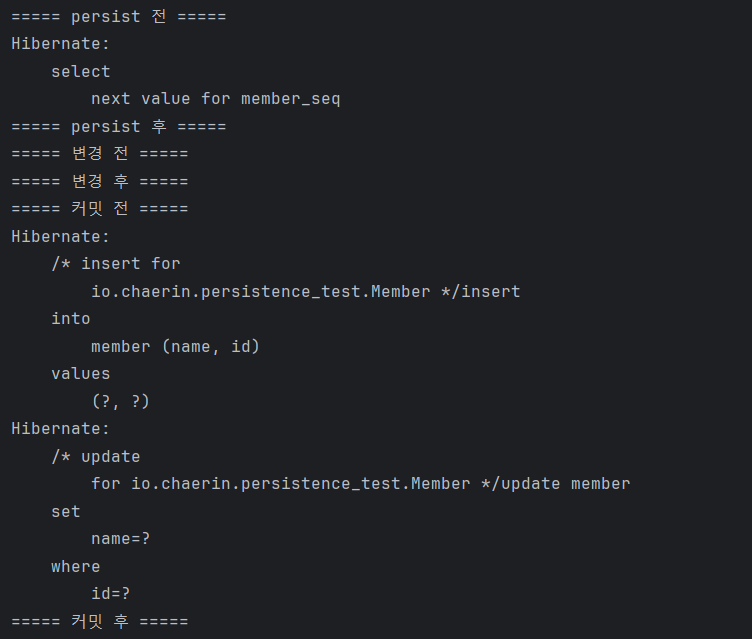This screenshot has width=752, height=639.
Task: Click the 'id=?' where condition
Action: click(111, 594)
